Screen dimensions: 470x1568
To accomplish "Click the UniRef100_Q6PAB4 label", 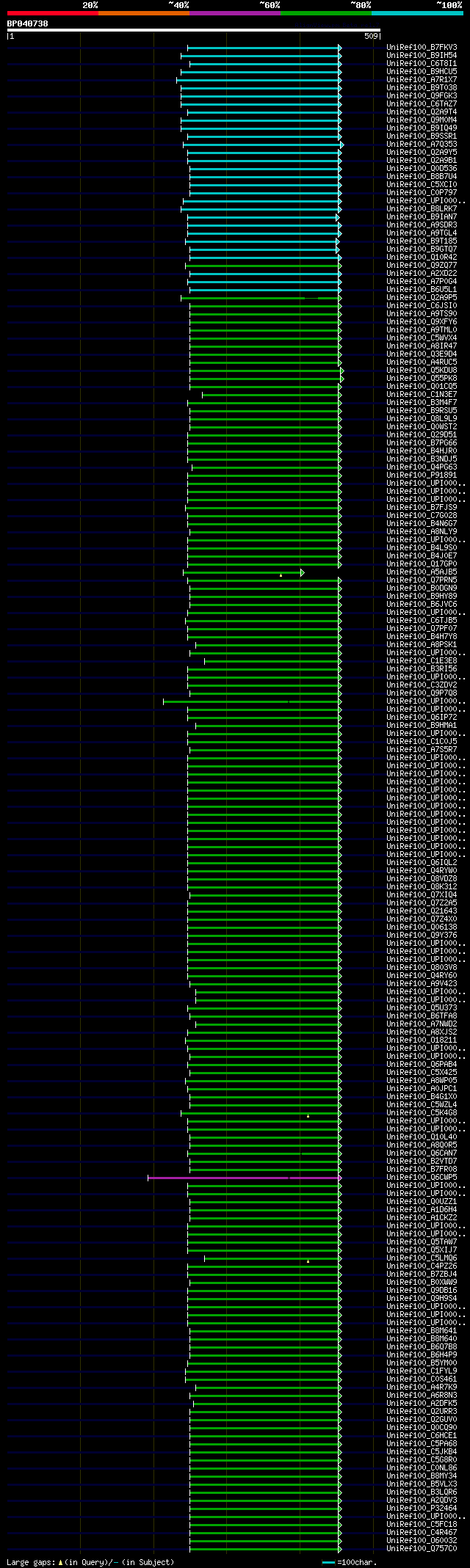I will click(422, 1065).
